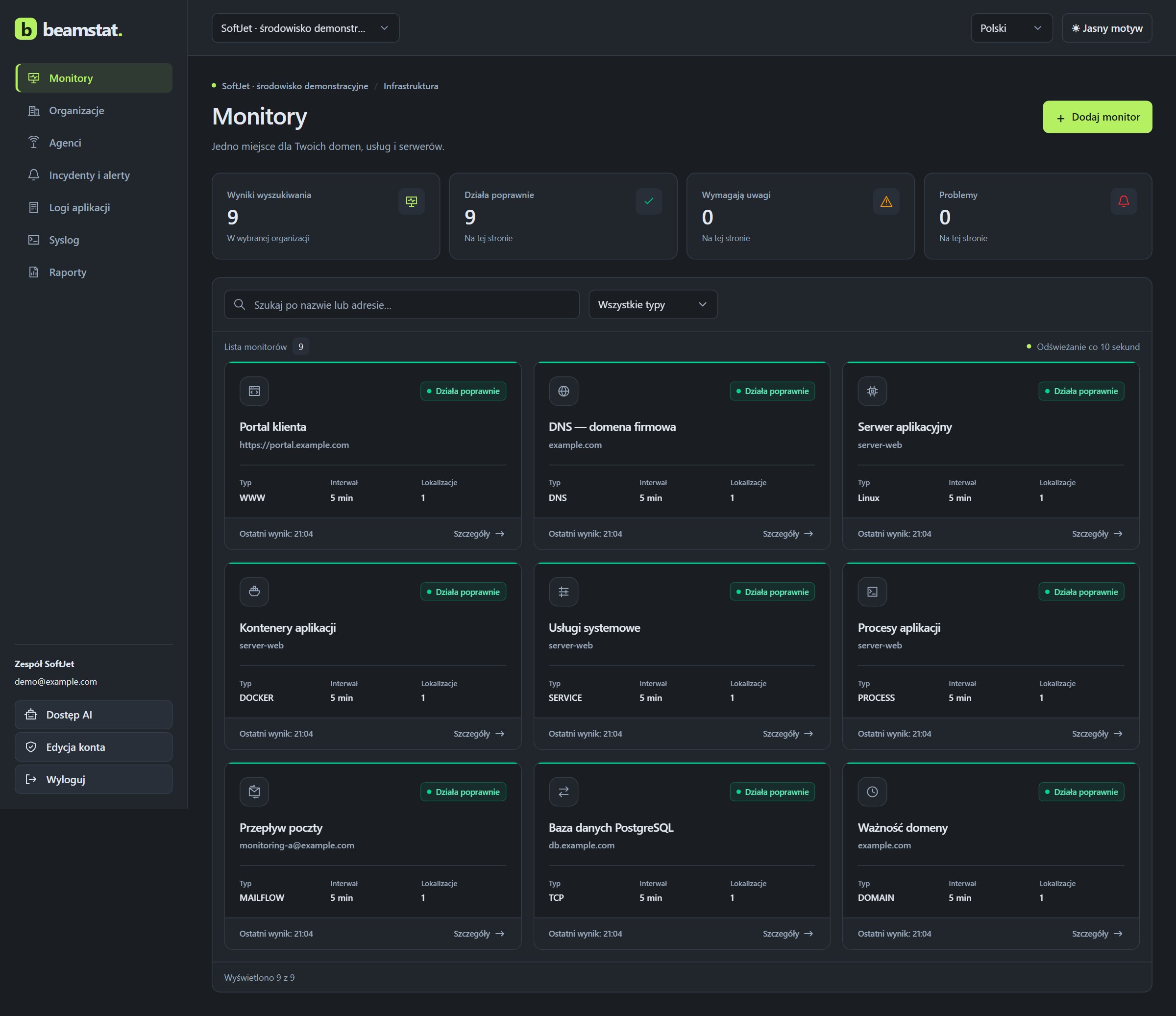Click the Edycja konta button
This screenshot has width=1176, height=1016.
(94, 747)
